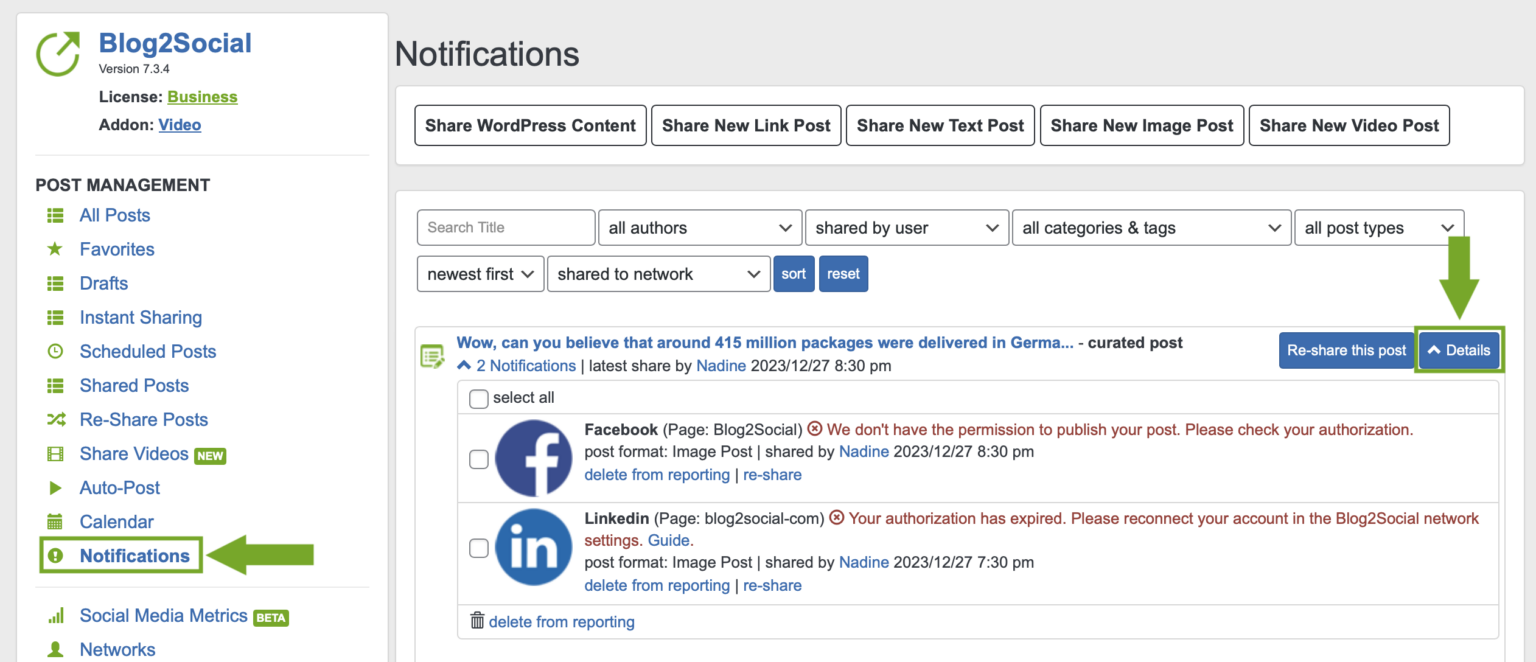The height and width of the screenshot is (662, 1536).
Task: Click the All Posts list icon
Action: click(56, 216)
